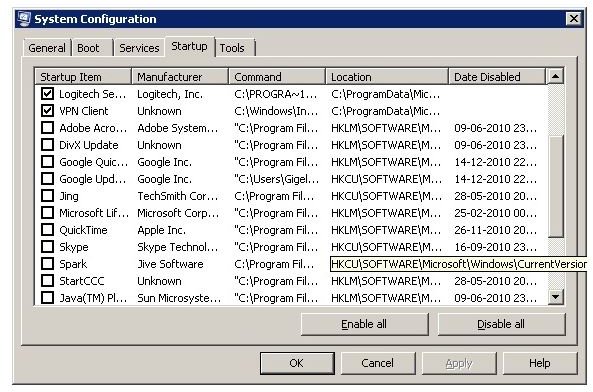Enable the Java(TM) Pl... checkbox
The image size is (593, 392).
pos(47,298)
